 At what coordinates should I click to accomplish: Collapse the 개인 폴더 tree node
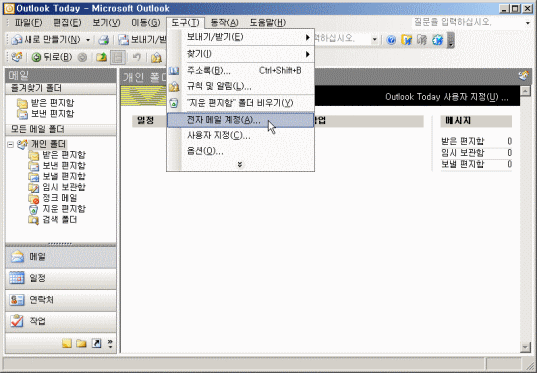(x=11, y=145)
